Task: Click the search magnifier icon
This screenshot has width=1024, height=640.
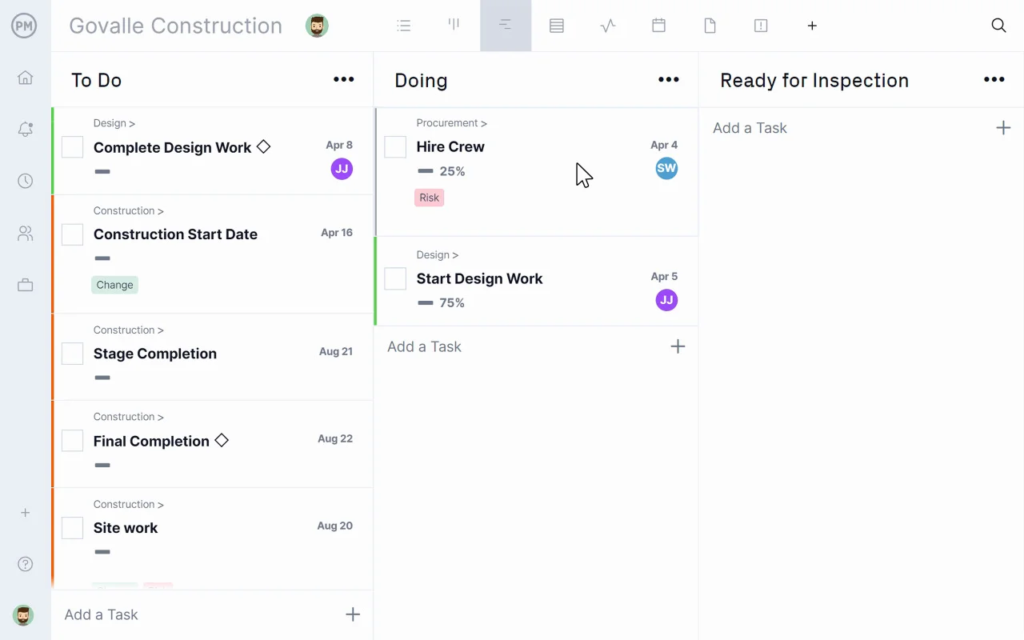Action: (999, 25)
